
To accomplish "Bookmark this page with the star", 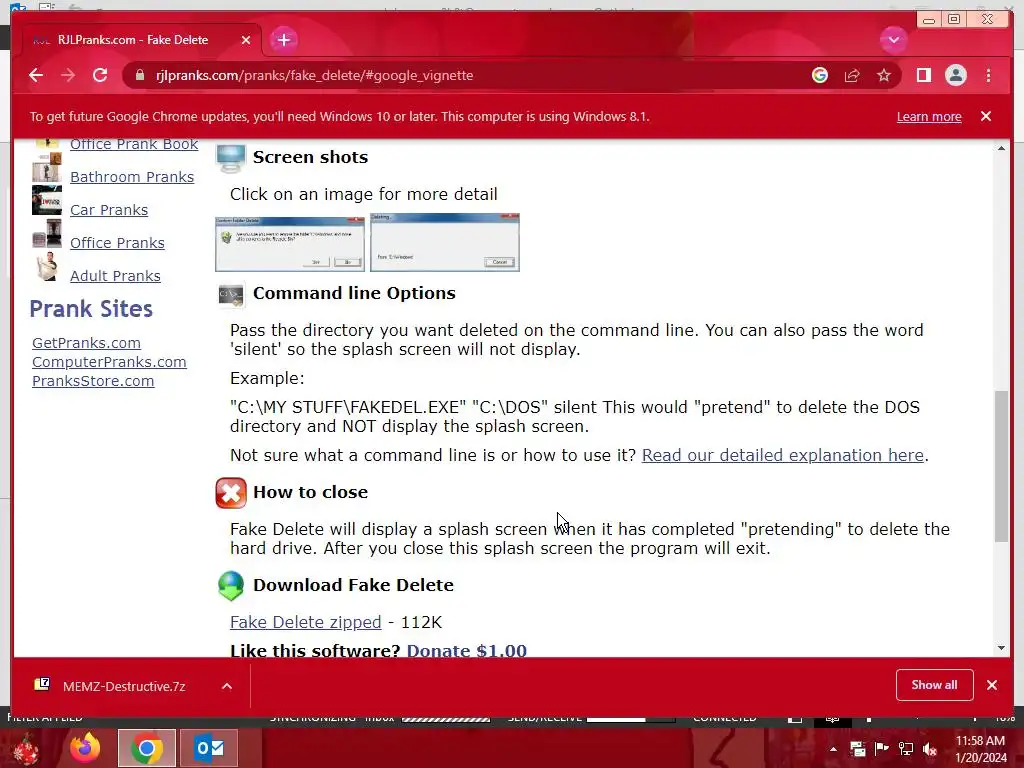I will (x=884, y=75).
